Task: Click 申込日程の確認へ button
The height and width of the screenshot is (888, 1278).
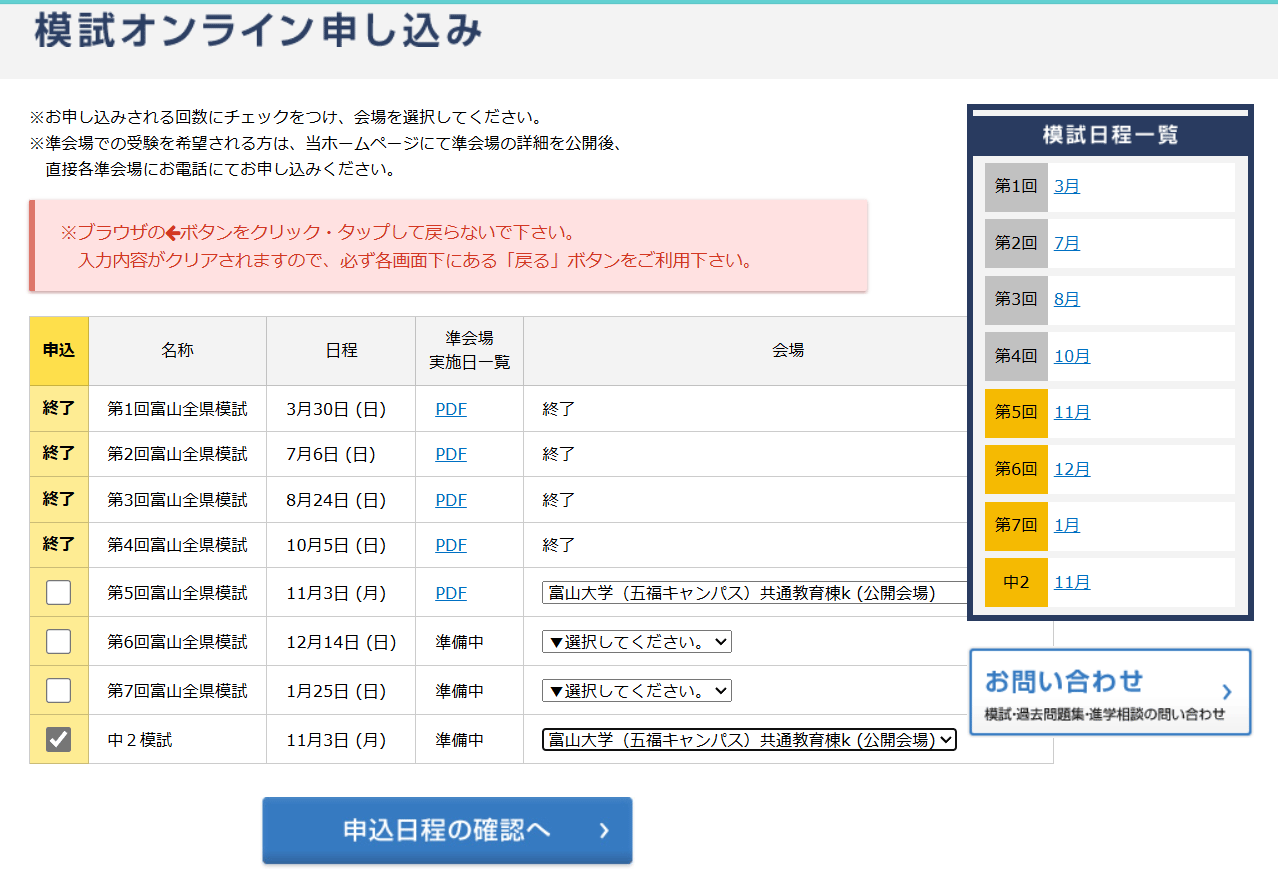Action: coord(447,830)
